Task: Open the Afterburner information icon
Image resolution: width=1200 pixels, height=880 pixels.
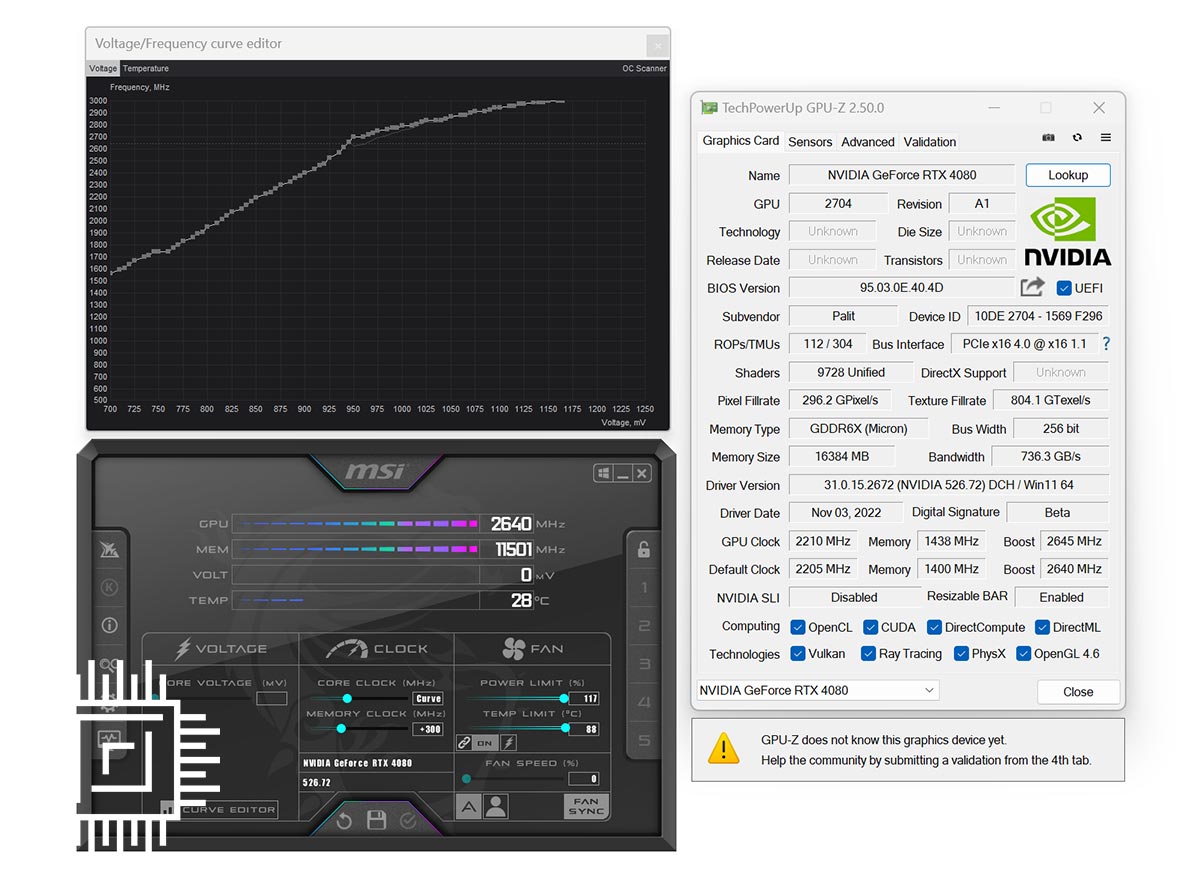Action: point(109,625)
